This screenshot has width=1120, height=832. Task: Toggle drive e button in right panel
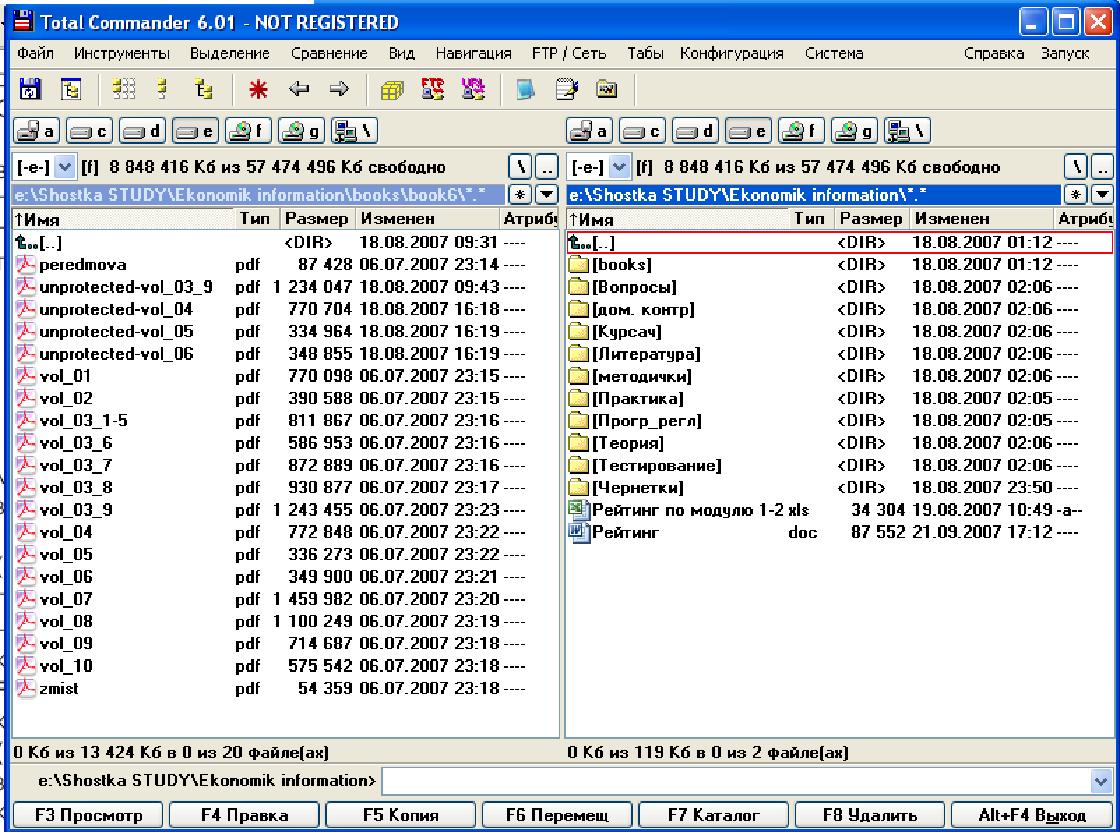[x=747, y=131]
